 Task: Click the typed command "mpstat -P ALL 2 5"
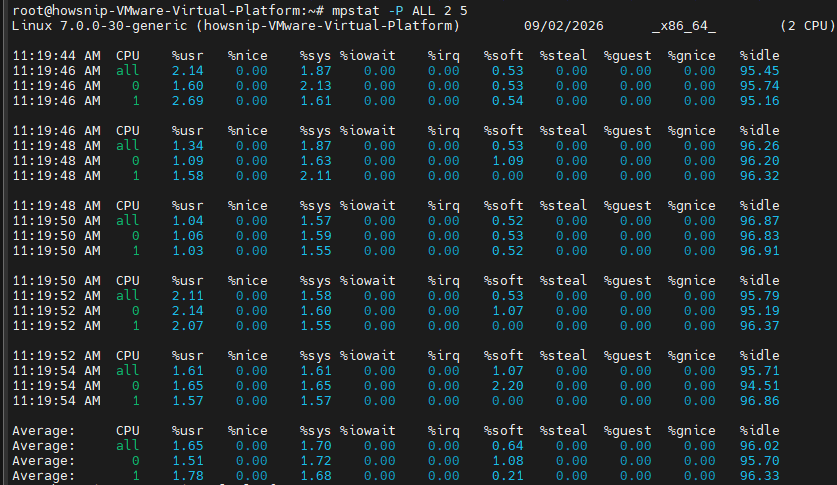pyautogui.click(x=399, y=11)
